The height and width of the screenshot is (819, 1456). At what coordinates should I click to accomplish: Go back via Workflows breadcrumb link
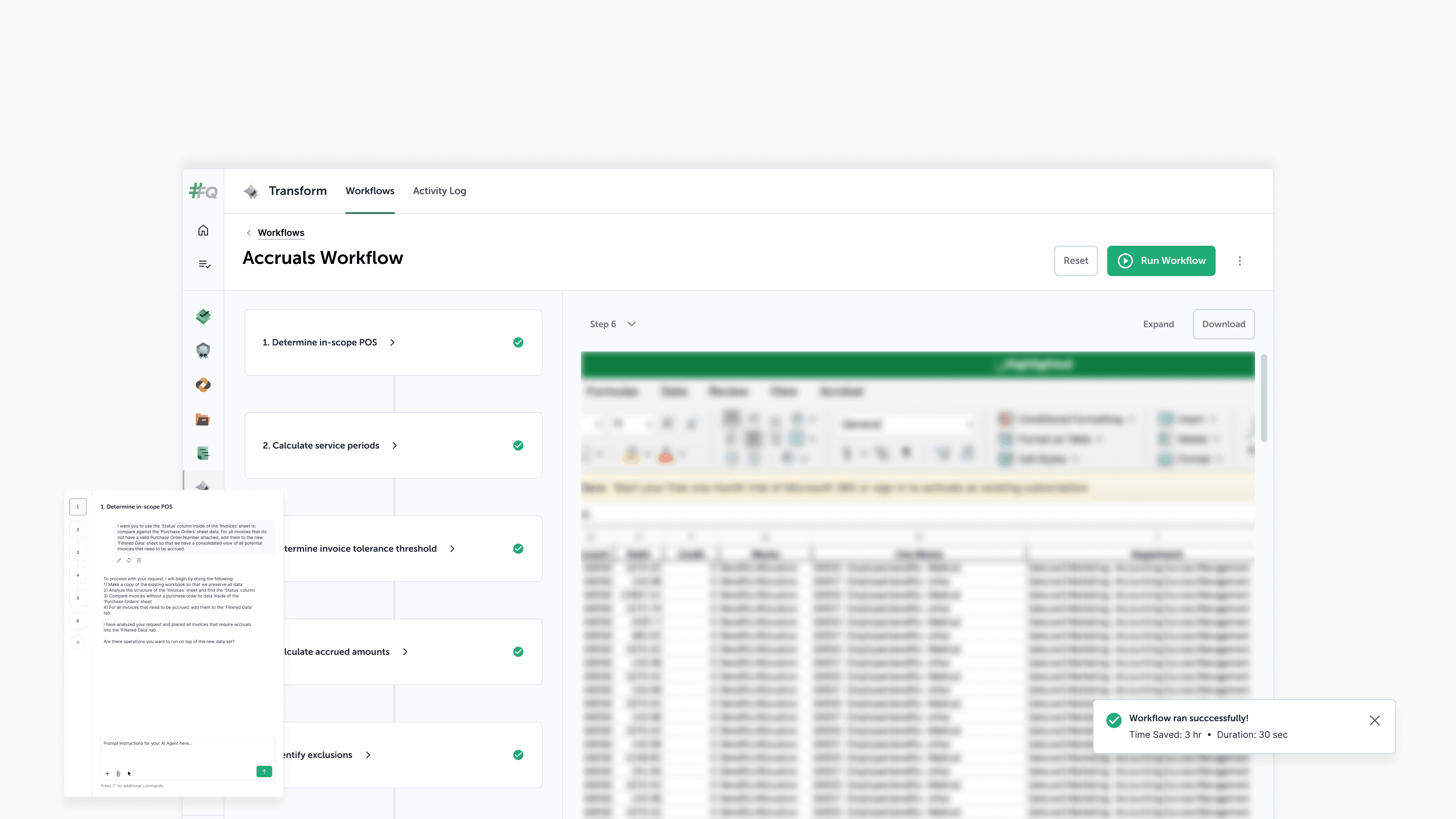281,232
